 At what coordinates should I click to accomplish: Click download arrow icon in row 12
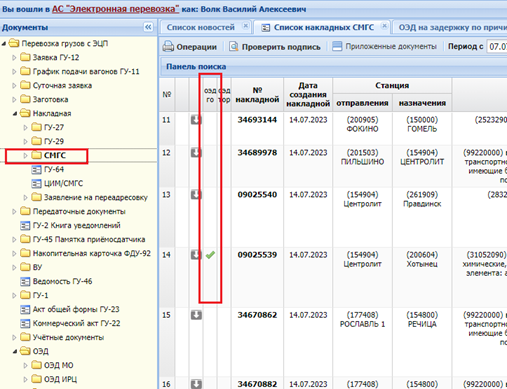(x=196, y=153)
